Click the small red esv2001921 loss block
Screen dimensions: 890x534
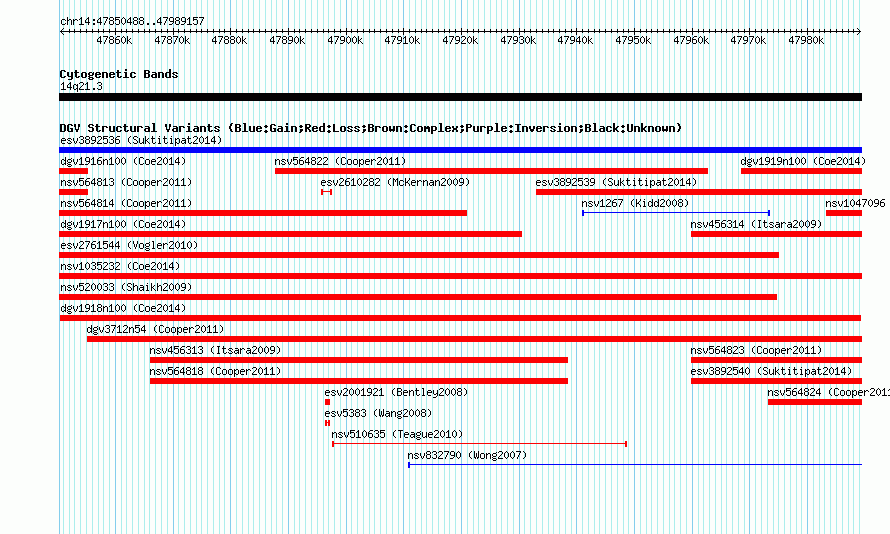(x=327, y=402)
